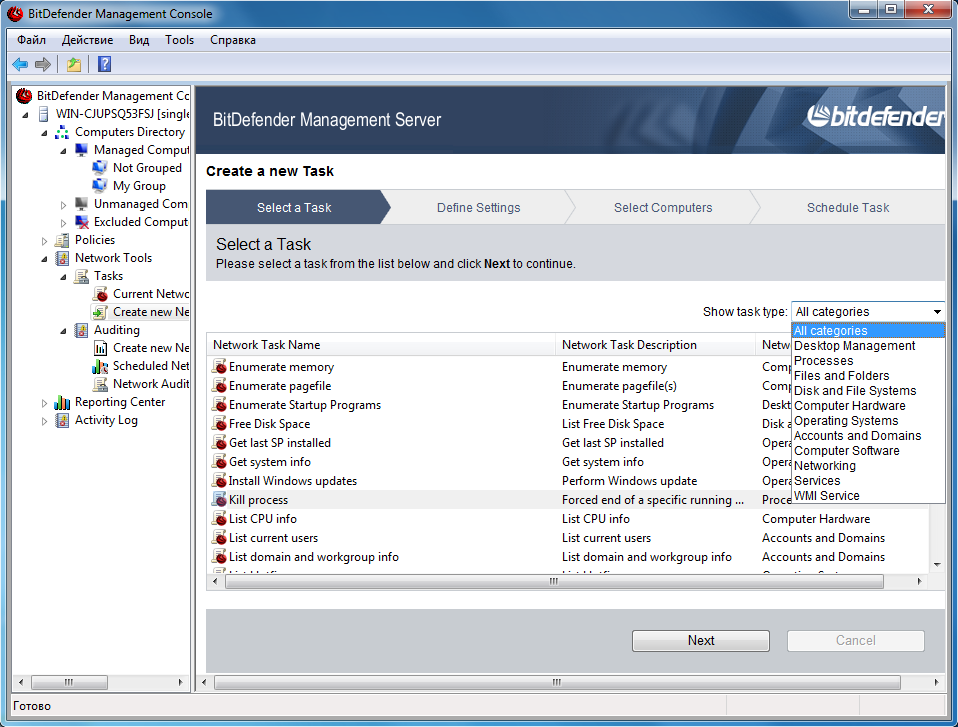The width and height of the screenshot is (958, 727).
Task: Collapse the Managed Computers node
Action: click(x=64, y=150)
